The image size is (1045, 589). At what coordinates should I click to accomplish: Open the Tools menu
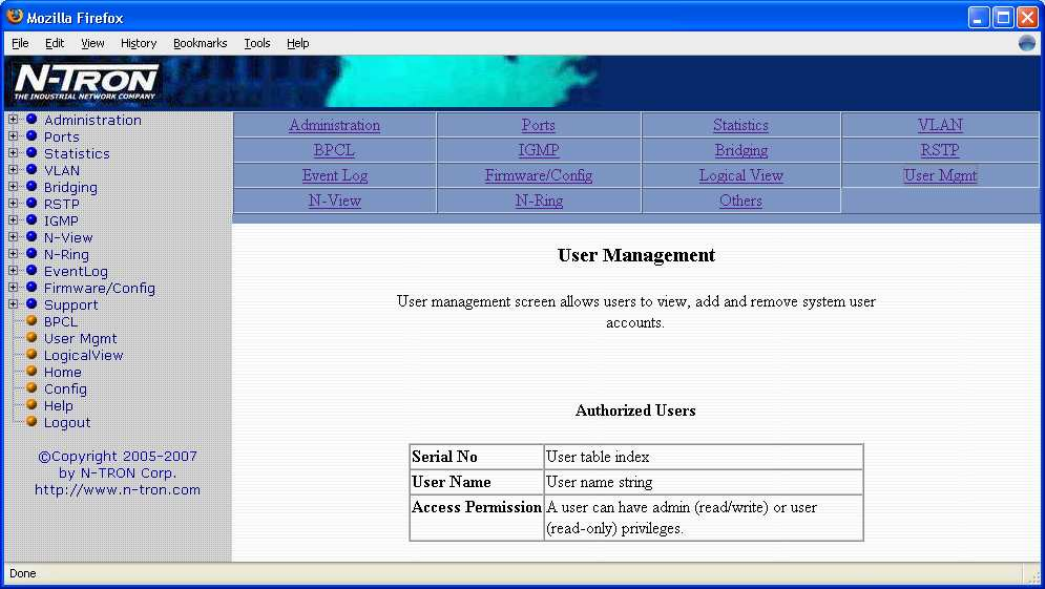click(x=257, y=43)
